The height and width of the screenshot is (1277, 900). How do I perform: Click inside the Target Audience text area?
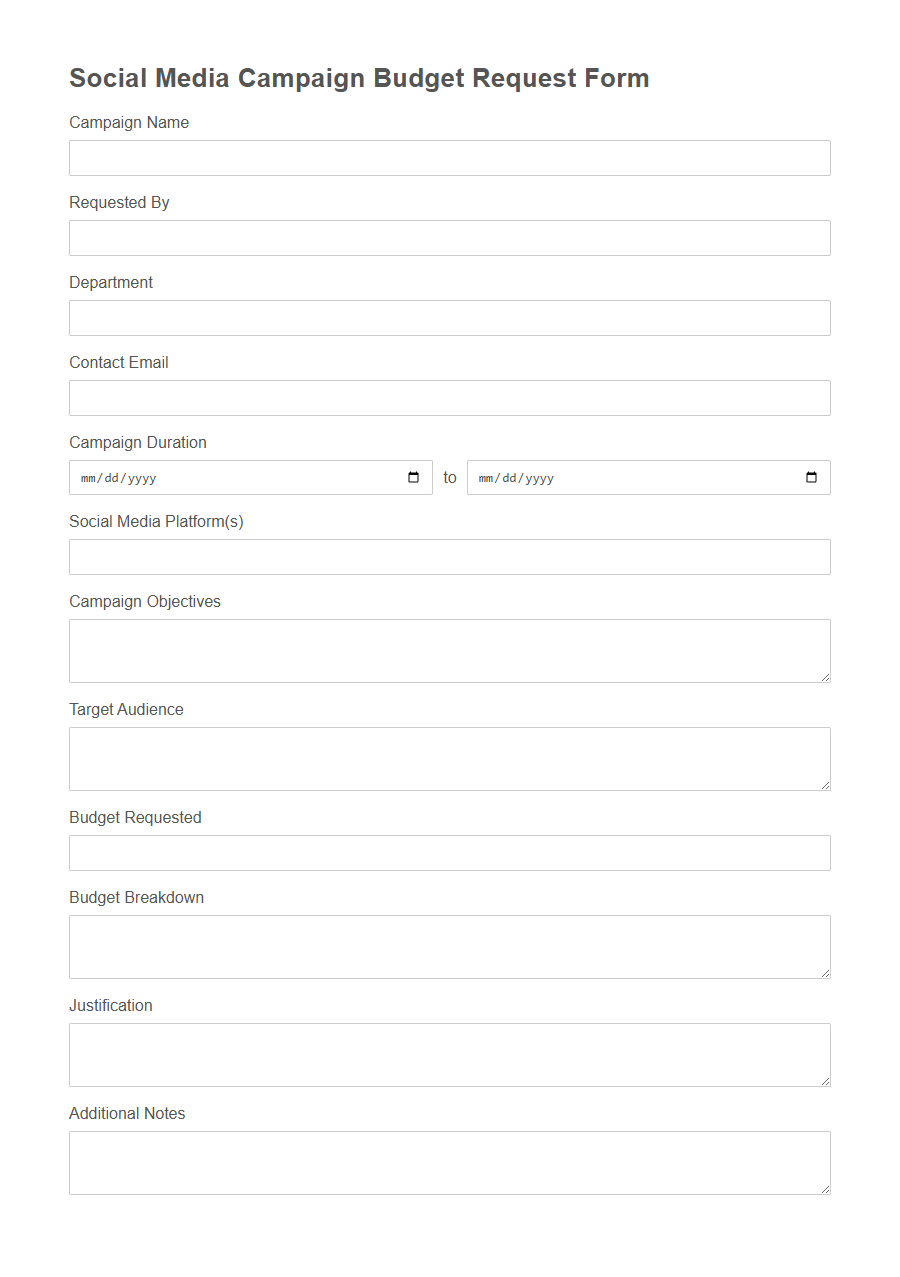449,756
